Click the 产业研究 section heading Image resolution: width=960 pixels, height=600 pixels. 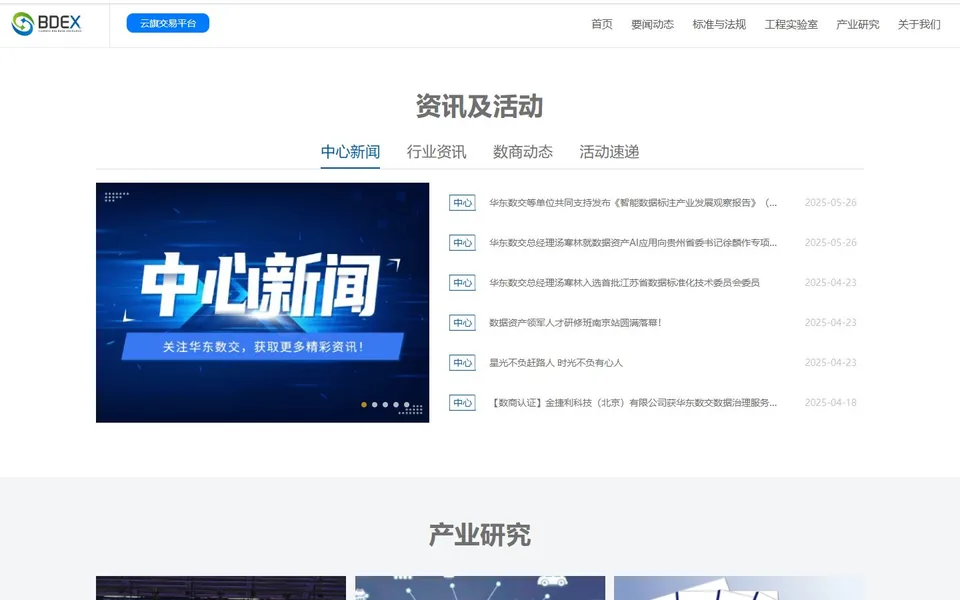point(479,535)
